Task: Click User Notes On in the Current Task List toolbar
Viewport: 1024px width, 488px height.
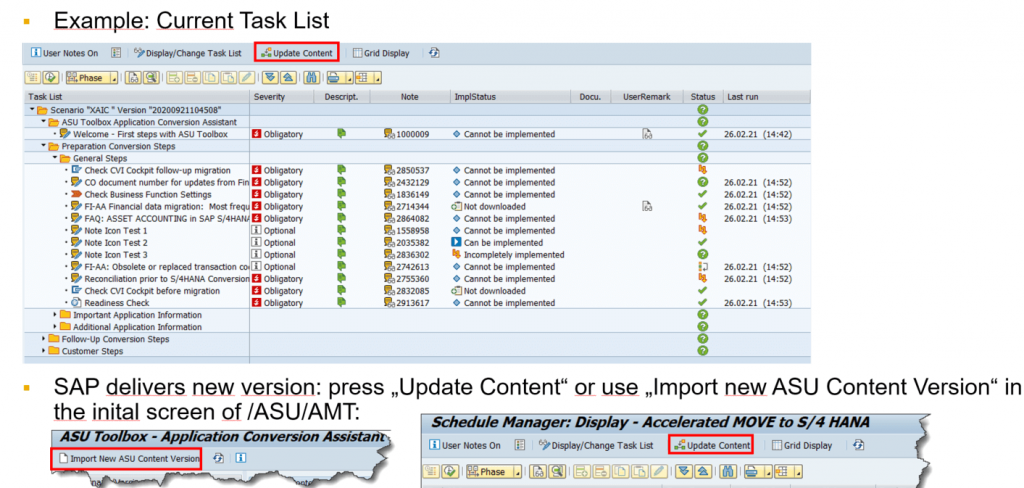Action: coord(64,53)
